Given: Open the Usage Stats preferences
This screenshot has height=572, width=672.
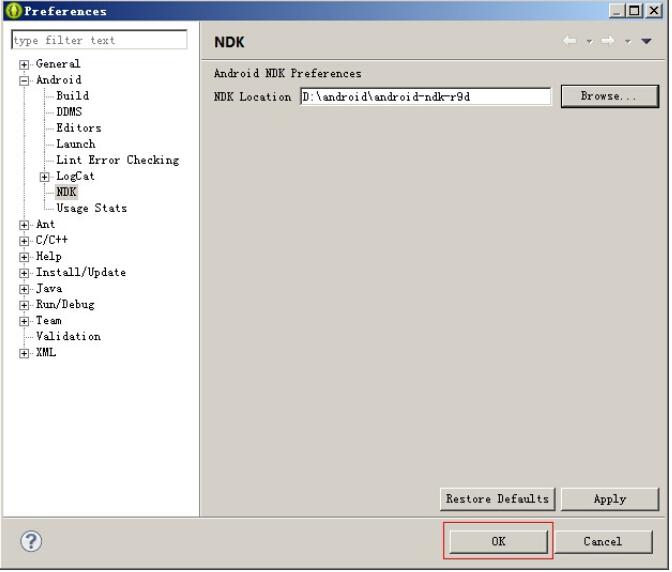Looking at the screenshot, I should click(92, 209).
